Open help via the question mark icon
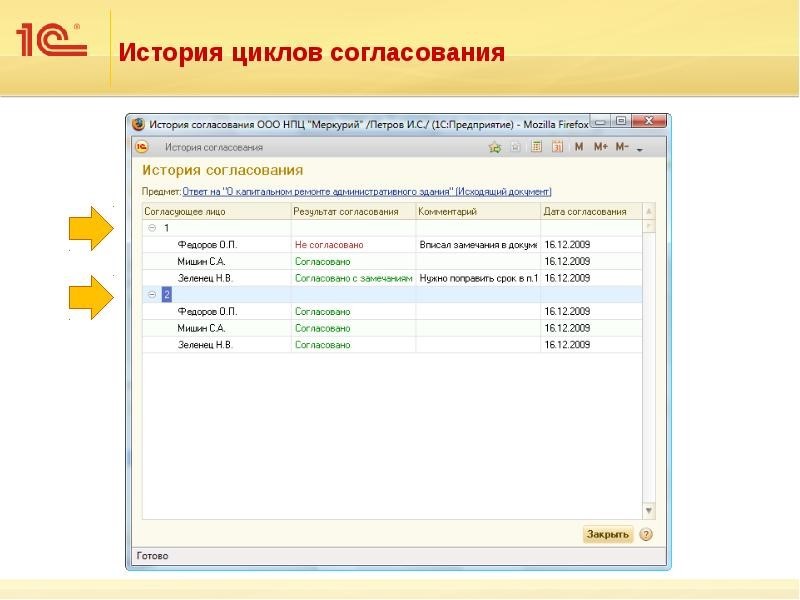This screenshot has width=800, height=600. pos(644,535)
